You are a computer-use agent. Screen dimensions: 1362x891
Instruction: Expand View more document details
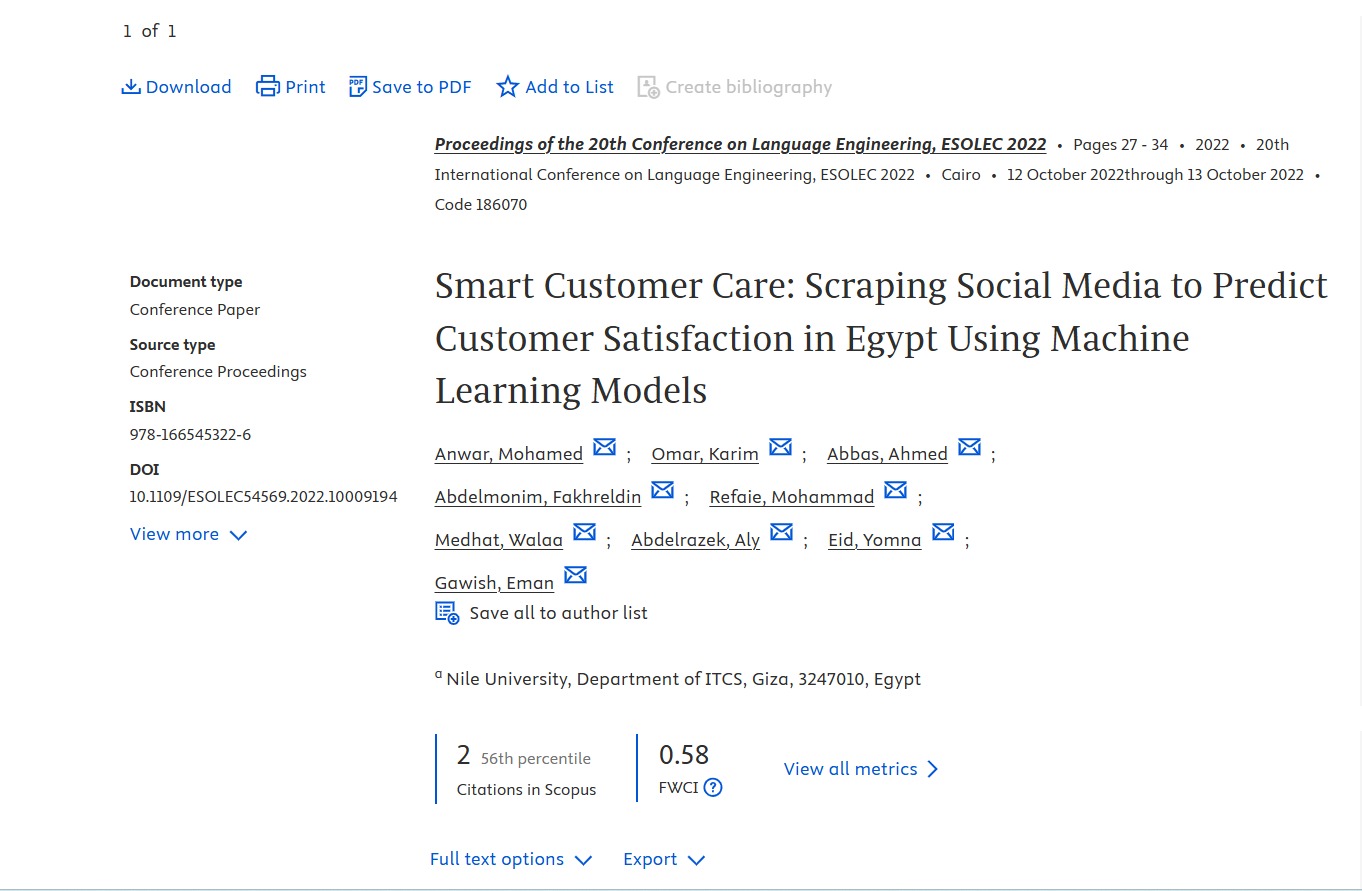(188, 534)
